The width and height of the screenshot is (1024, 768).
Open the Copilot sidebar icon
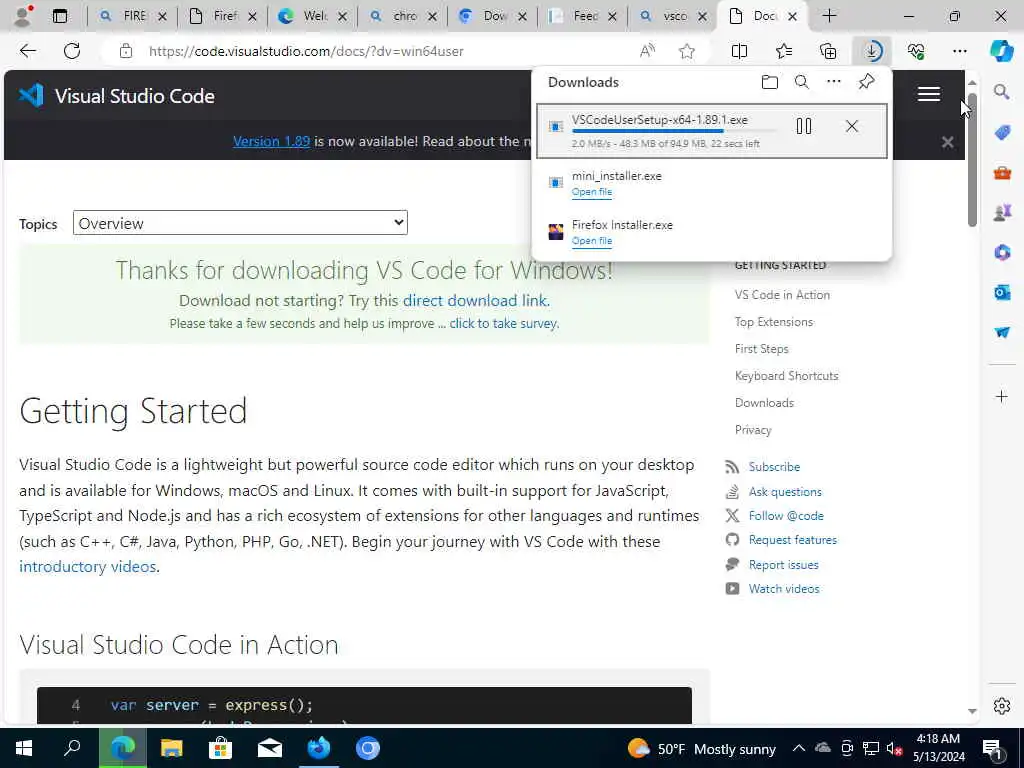(1001, 51)
